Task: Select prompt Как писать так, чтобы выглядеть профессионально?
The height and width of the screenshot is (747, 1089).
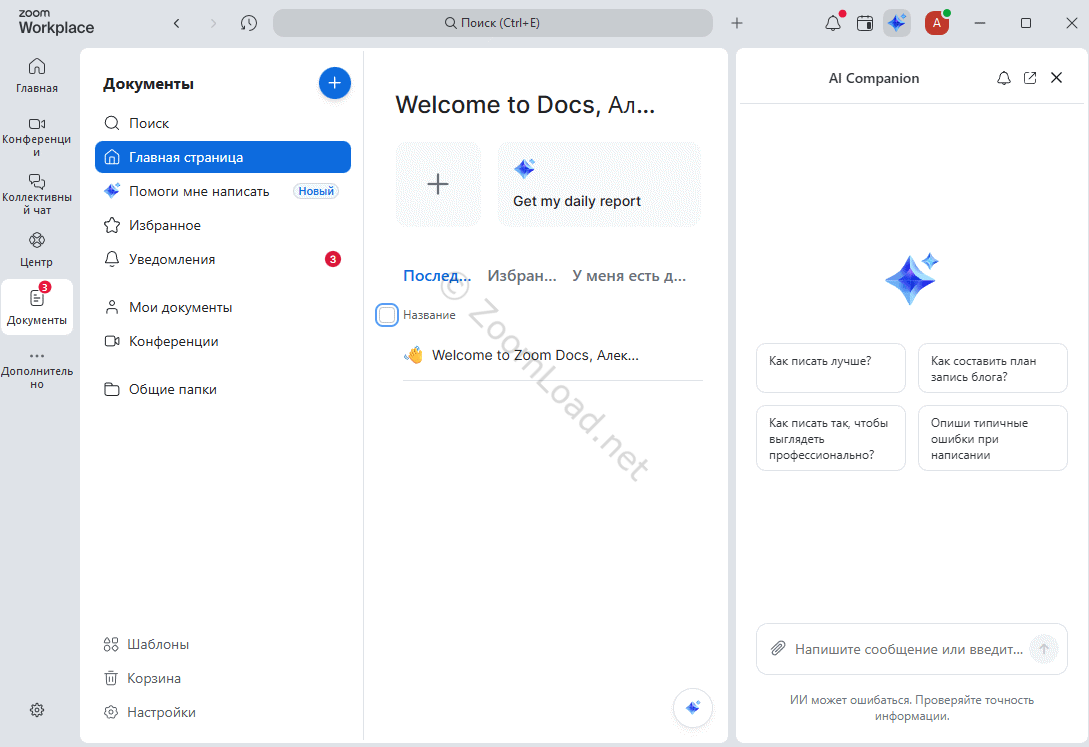Action: pyautogui.click(x=831, y=438)
